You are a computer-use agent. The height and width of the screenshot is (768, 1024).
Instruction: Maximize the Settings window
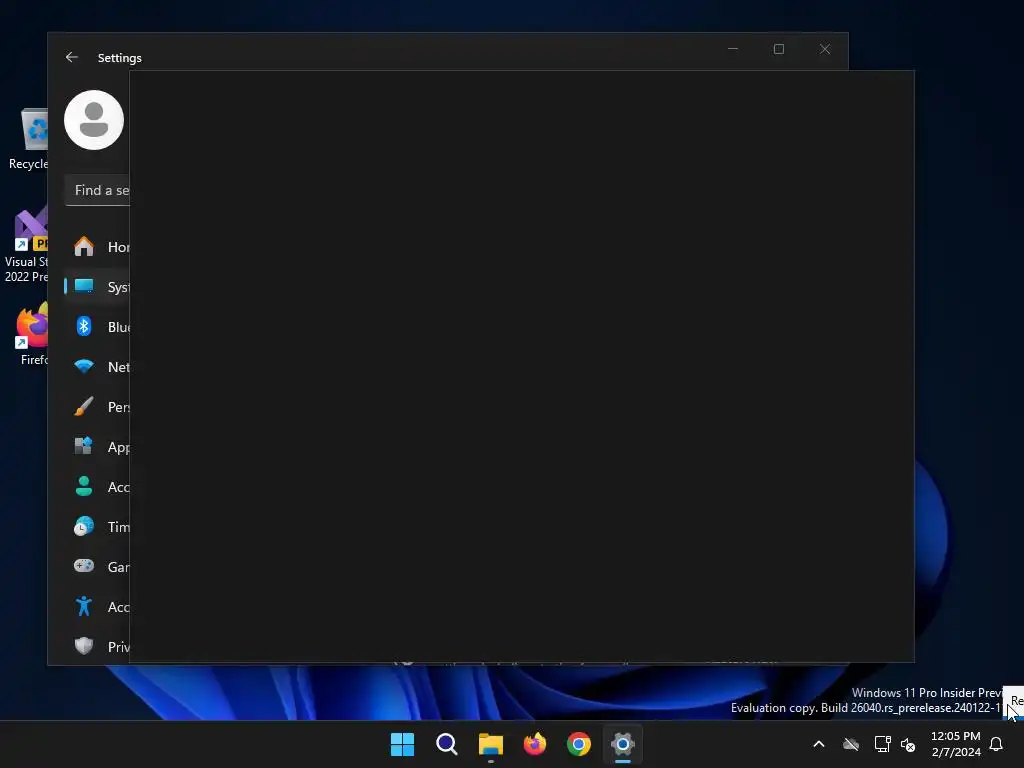coord(778,49)
